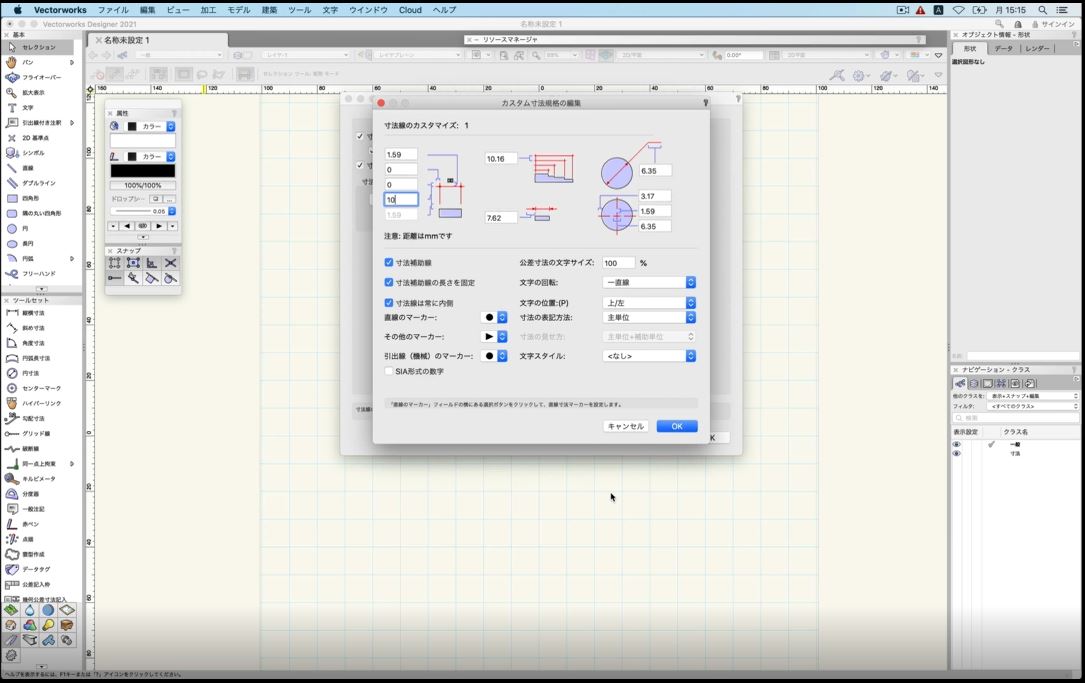The width and height of the screenshot is (1085, 683).
Task: Switch to the レンダー tab in Object Info
Action: 1037,48
